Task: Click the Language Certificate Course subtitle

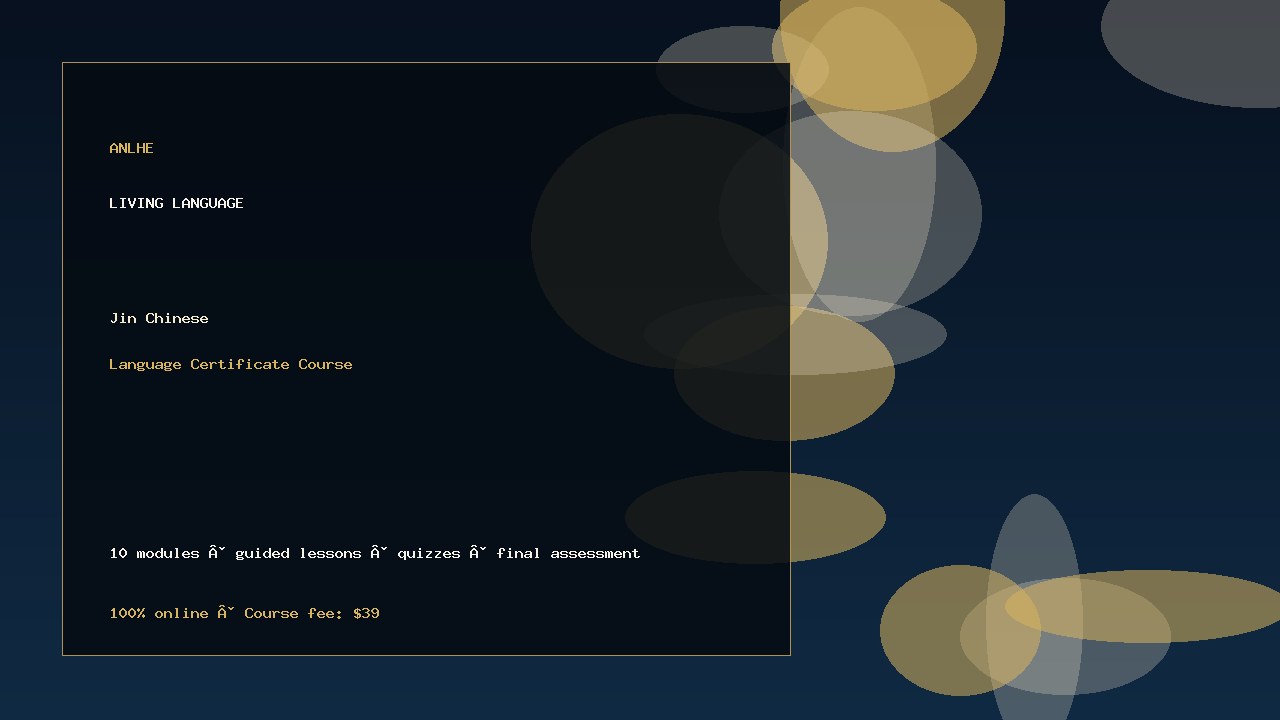Action: (x=231, y=364)
